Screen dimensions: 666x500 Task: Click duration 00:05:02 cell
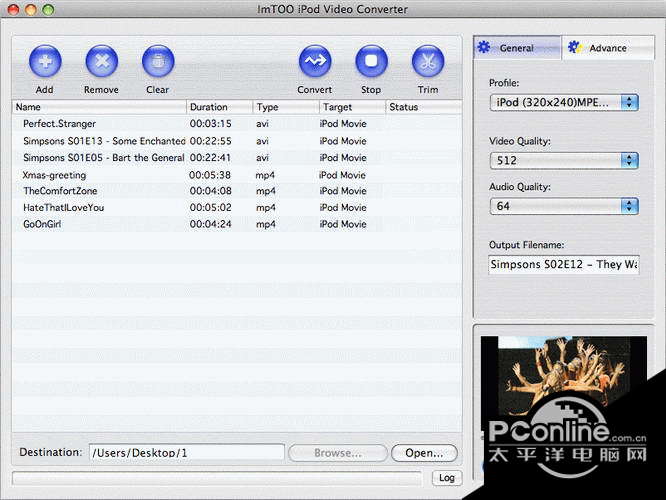click(x=211, y=208)
